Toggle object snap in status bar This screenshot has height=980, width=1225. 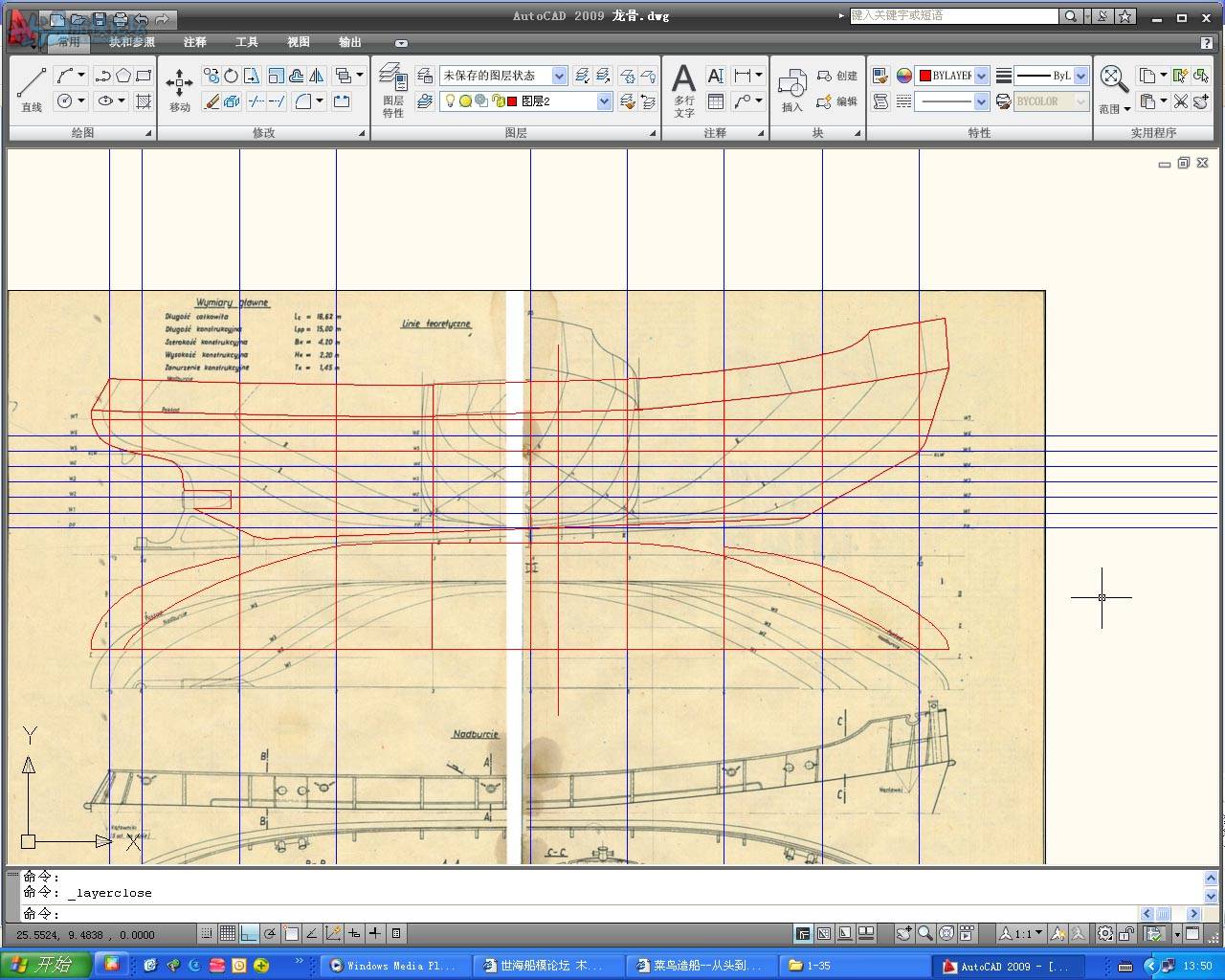(x=291, y=933)
